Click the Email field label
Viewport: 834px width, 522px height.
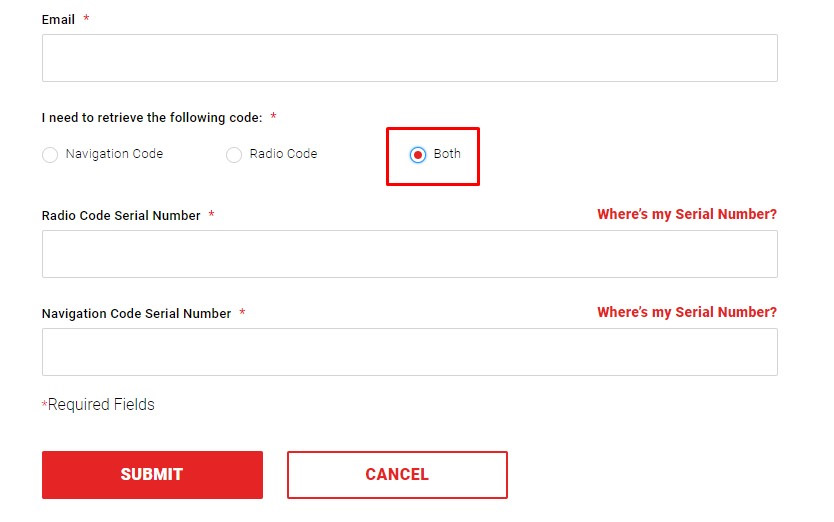(58, 20)
